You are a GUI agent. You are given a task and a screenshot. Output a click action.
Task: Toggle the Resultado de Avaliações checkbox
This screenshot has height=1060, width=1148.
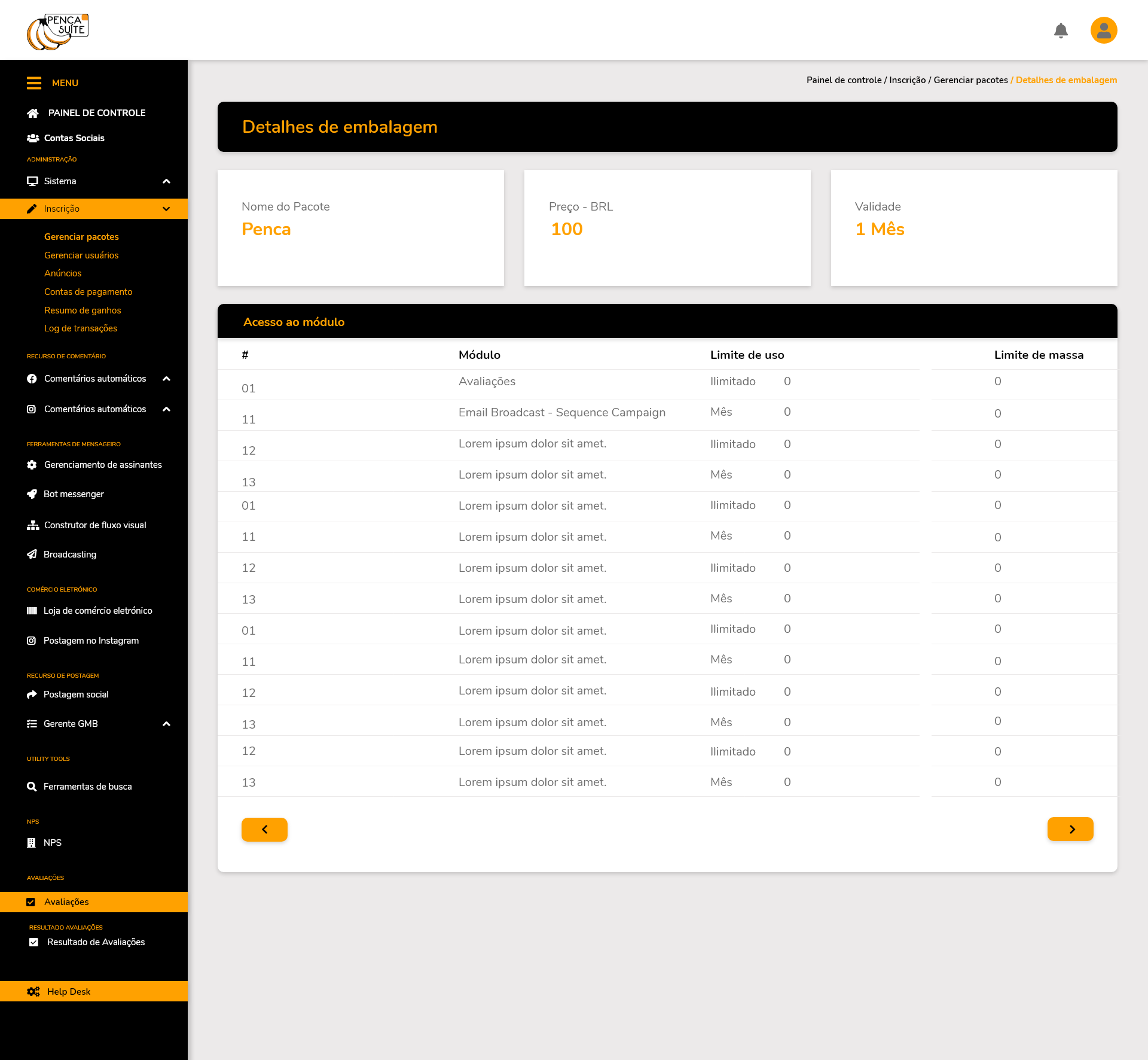click(34, 942)
